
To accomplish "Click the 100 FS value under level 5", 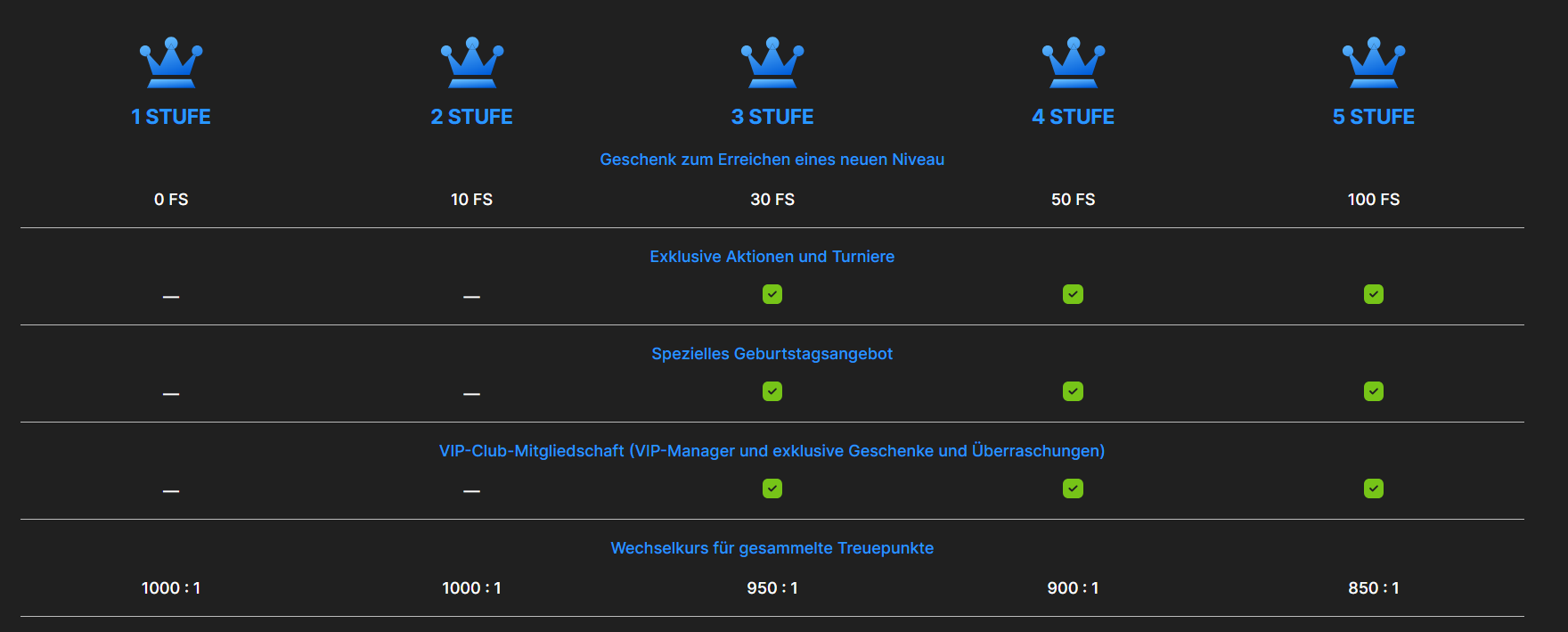I will click(x=1374, y=200).
